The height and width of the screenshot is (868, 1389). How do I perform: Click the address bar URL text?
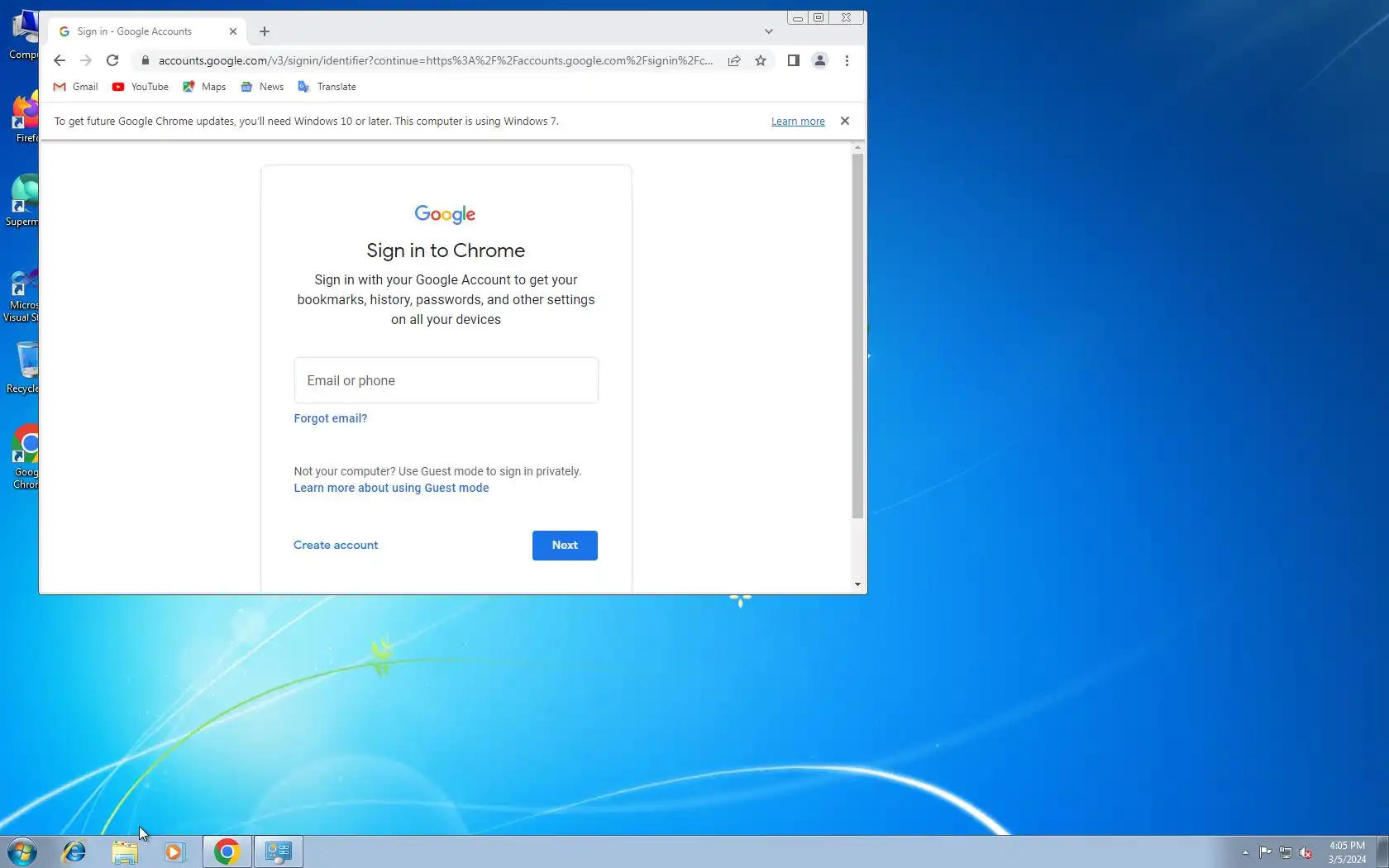click(x=436, y=60)
